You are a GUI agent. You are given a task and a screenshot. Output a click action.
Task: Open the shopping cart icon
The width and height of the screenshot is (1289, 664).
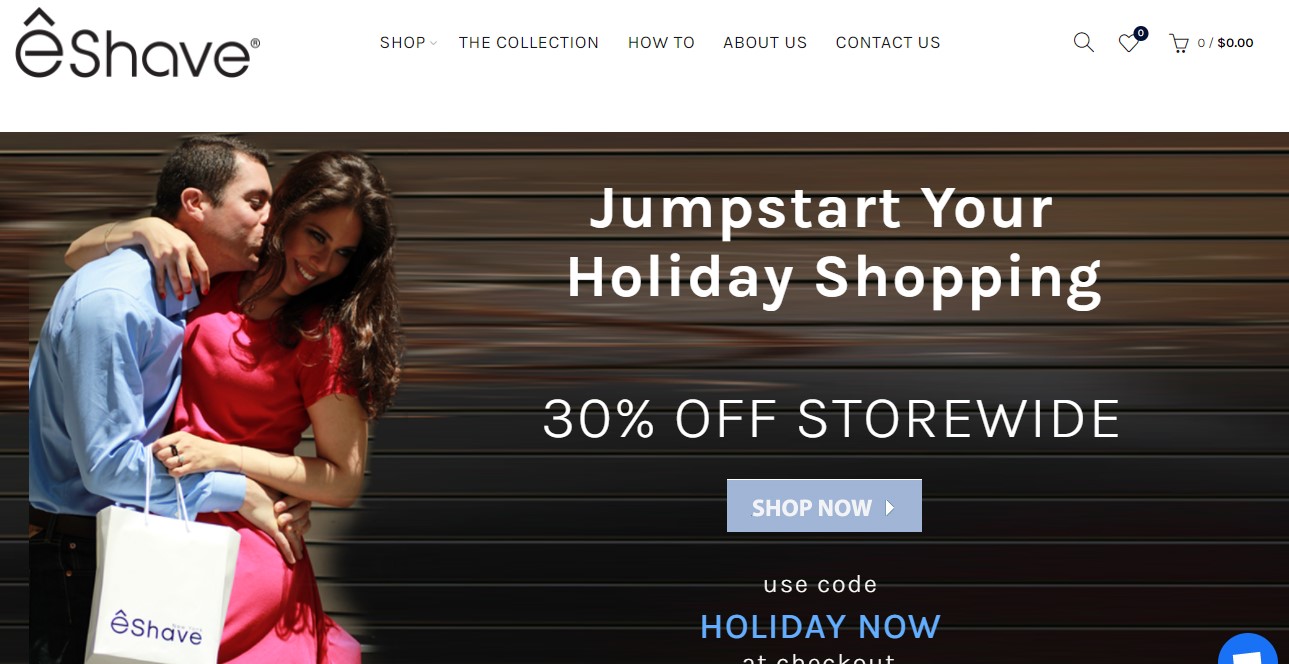pyautogui.click(x=1179, y=44)
